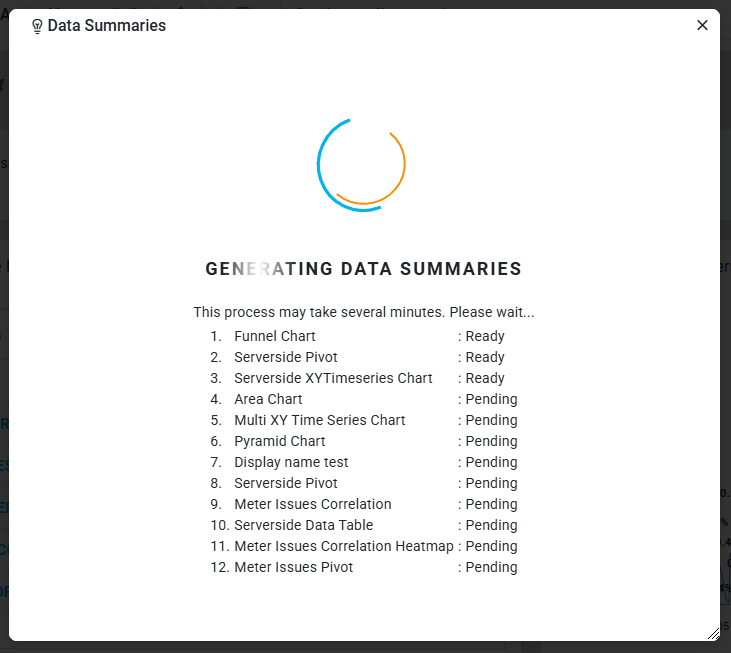Click the Generating Data Summaries heading
The image size is (731, 653).
364,269
